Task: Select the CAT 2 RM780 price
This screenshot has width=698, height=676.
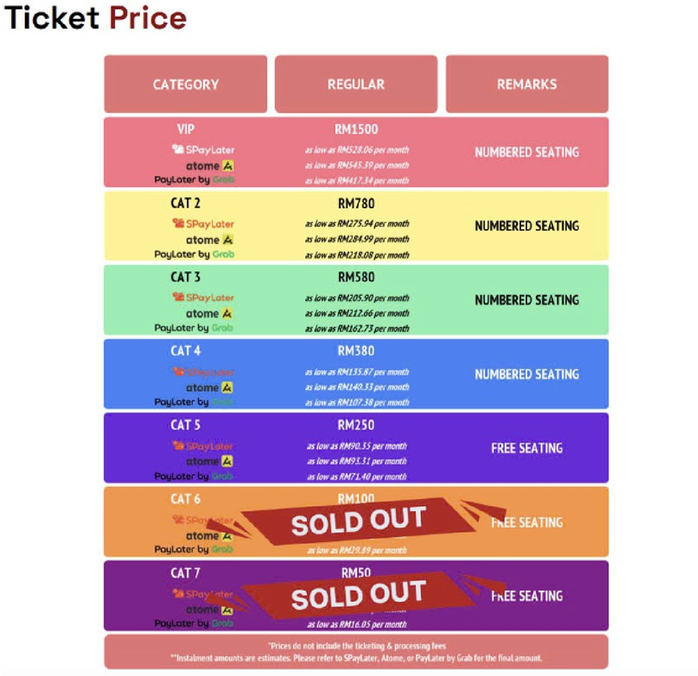Action: (x=356, y=203)
